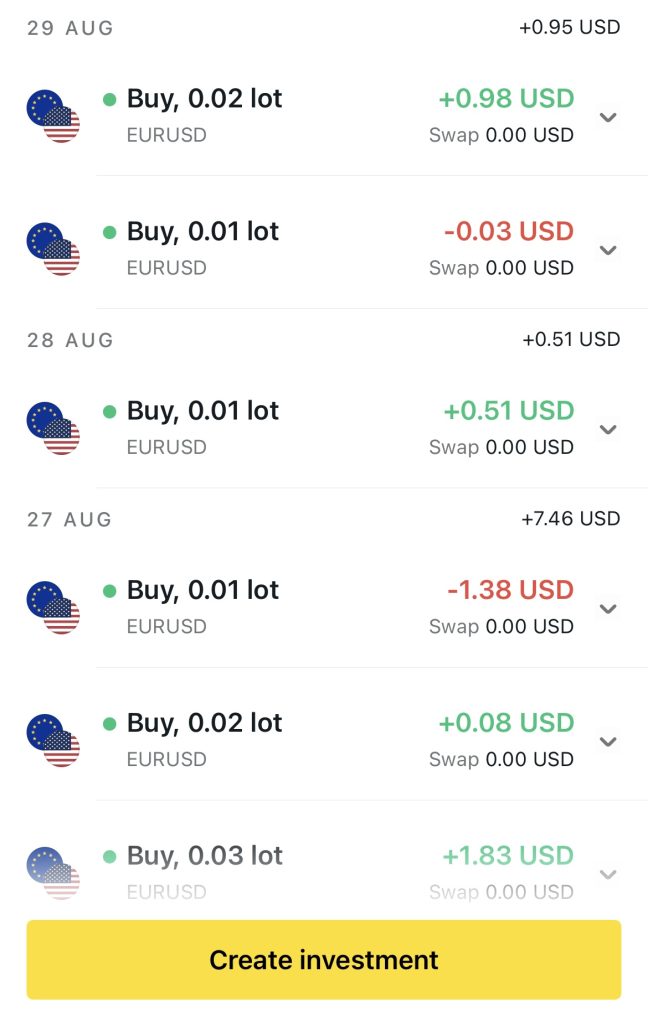Click the -1.38 USD profit value
648x1024 pixels.
510,590
